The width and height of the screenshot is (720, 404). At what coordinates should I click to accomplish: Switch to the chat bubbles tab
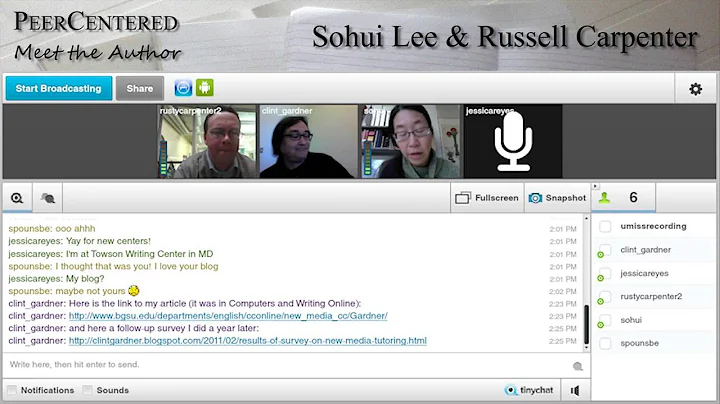pyautogui.click(x=47, y=198)
